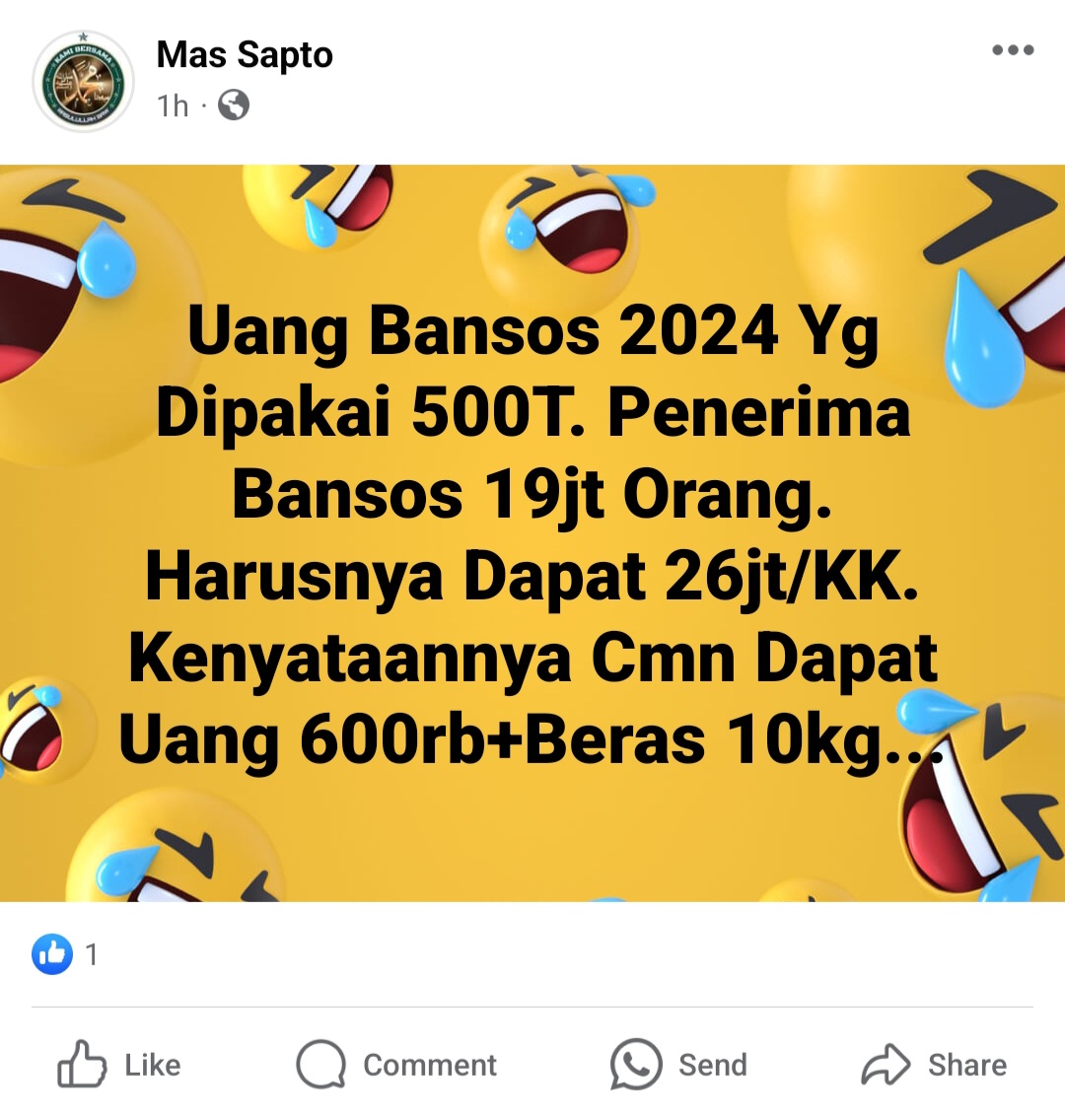
Task: Click the Share arrow icon
Action: (x=886, y=1064)
